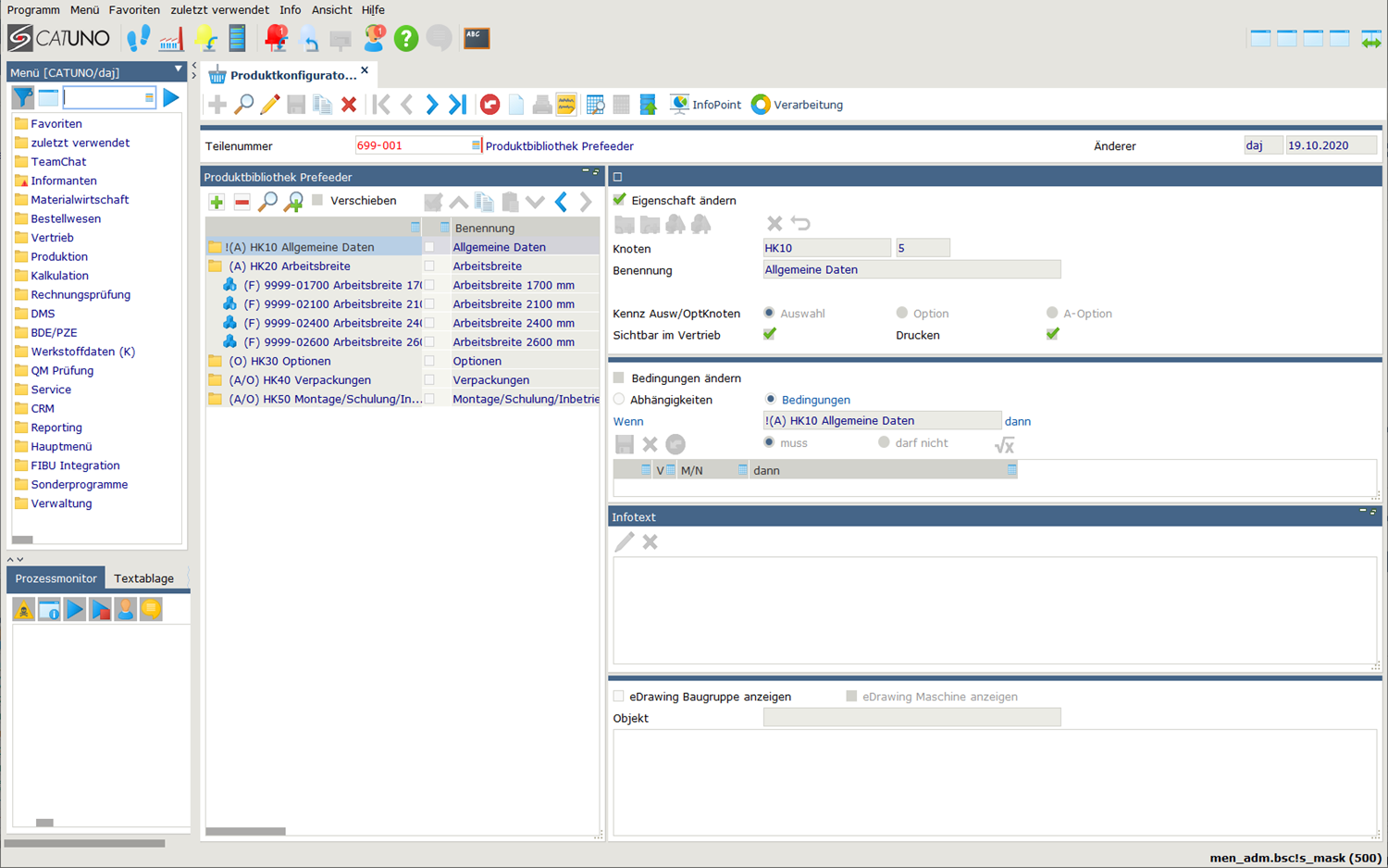
Task: Click the pencil edit icon in toolbar
Action: click(269, 105)
